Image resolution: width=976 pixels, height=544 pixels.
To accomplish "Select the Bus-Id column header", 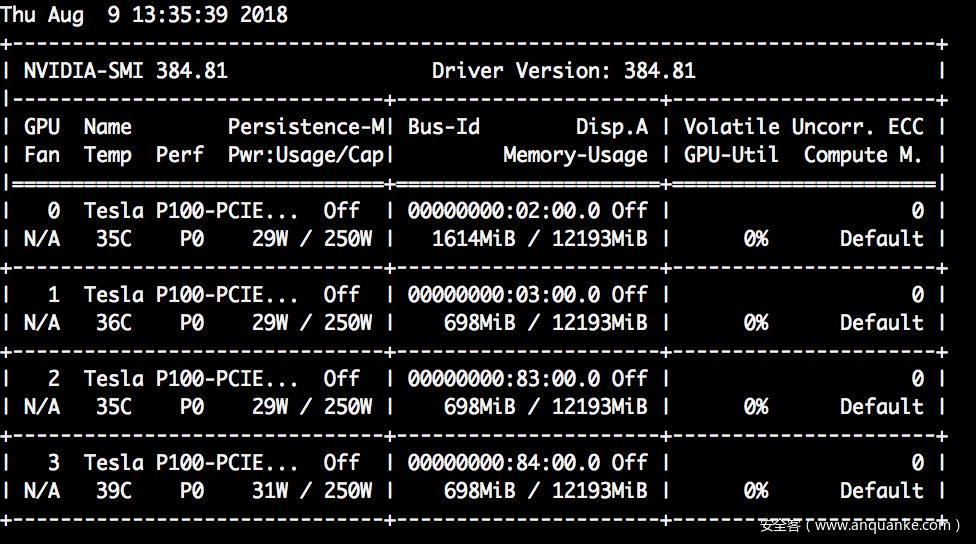I will (443, 127).
